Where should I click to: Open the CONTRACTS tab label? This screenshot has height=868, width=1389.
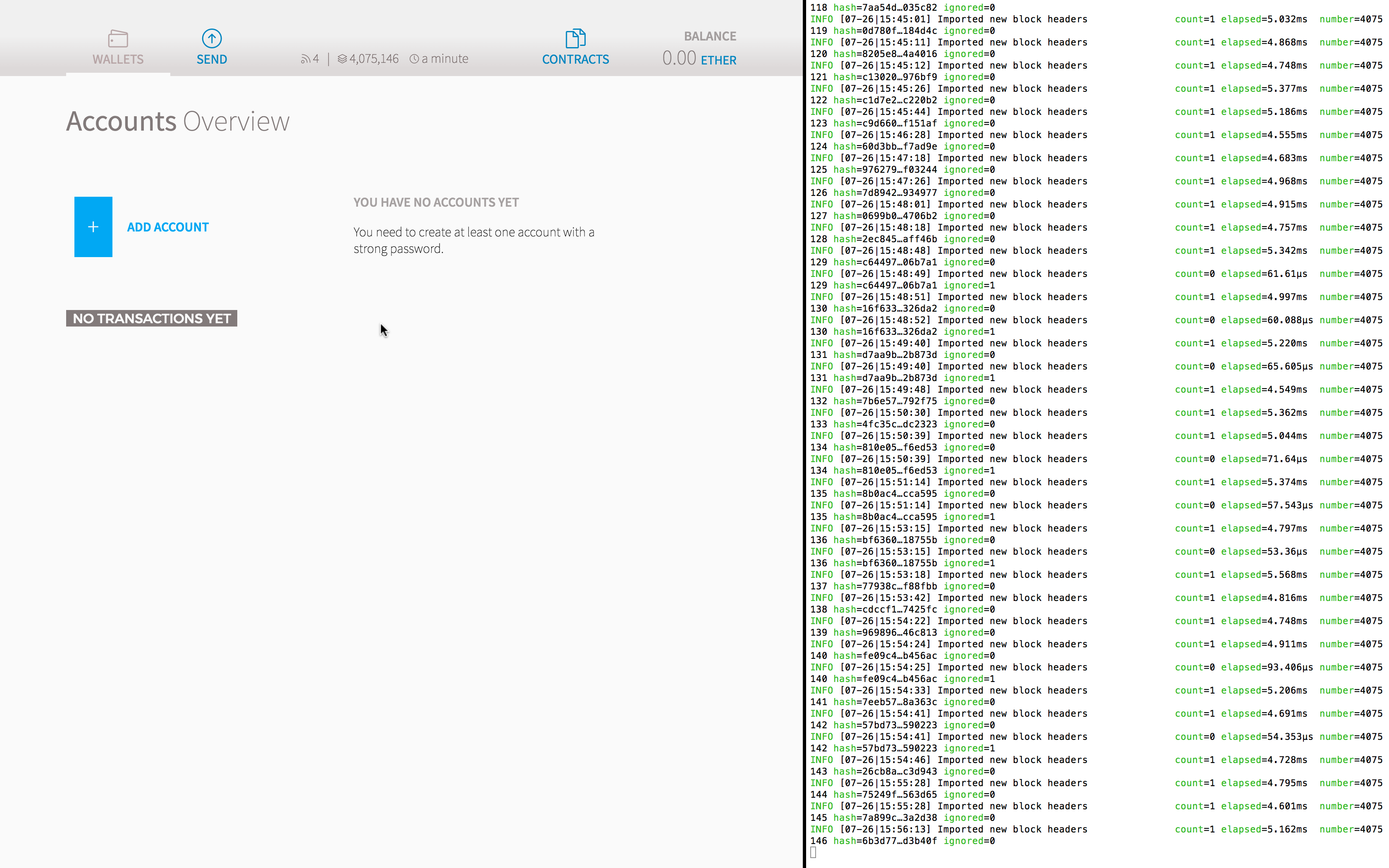point(575,60)
